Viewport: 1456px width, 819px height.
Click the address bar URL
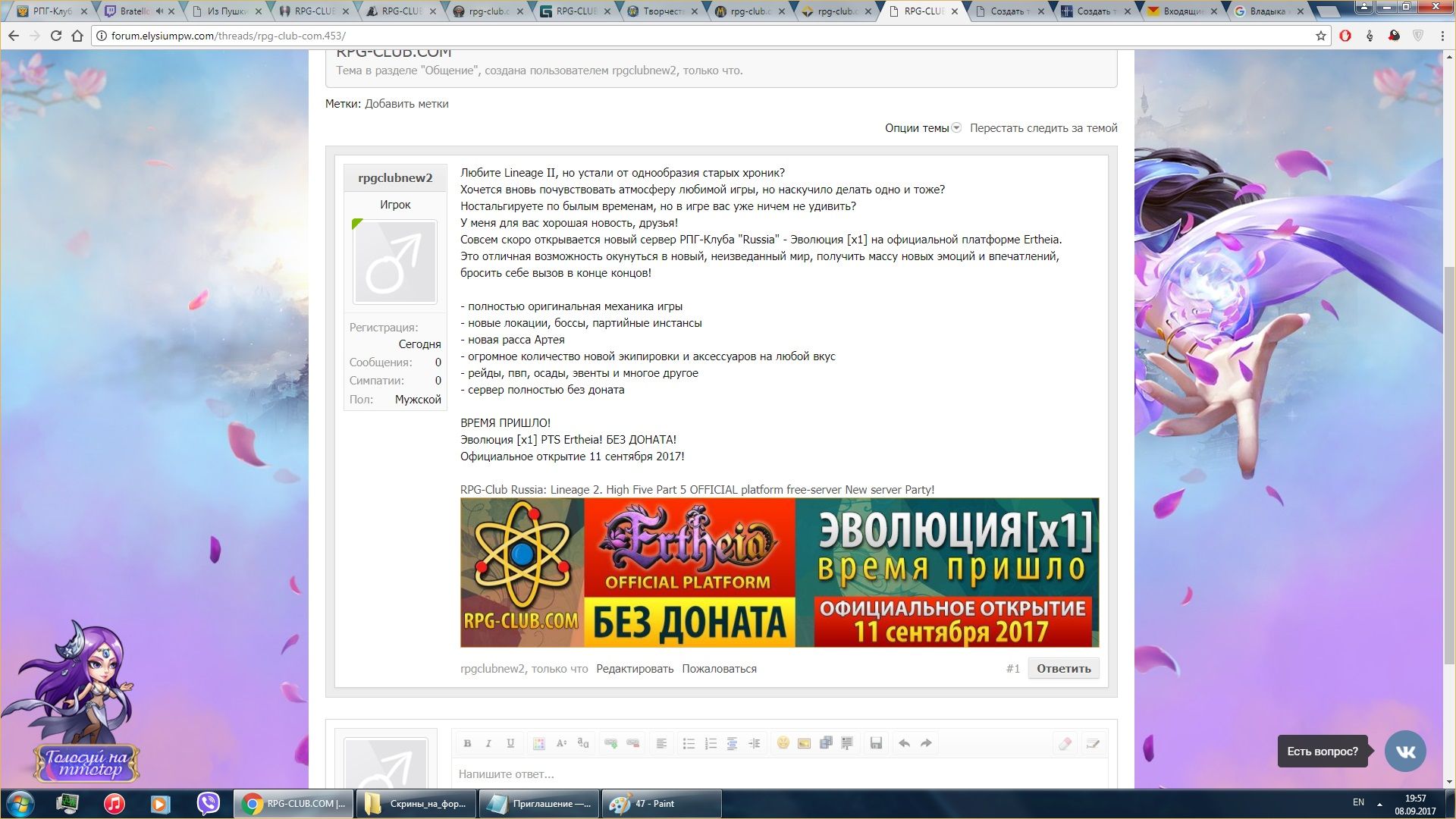click(x=228, y=36)
